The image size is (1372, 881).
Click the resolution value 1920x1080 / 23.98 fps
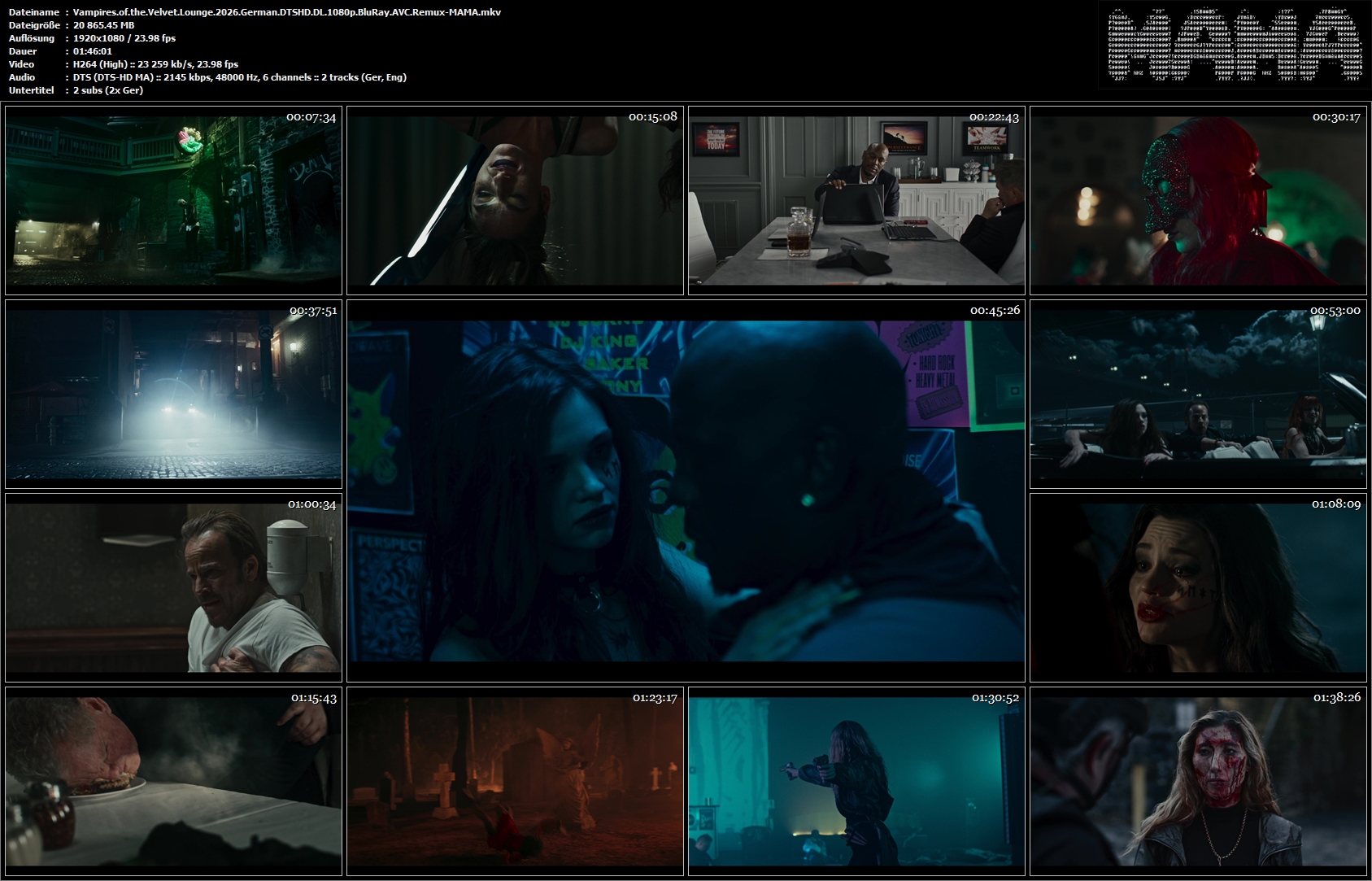tap(124, 38)
